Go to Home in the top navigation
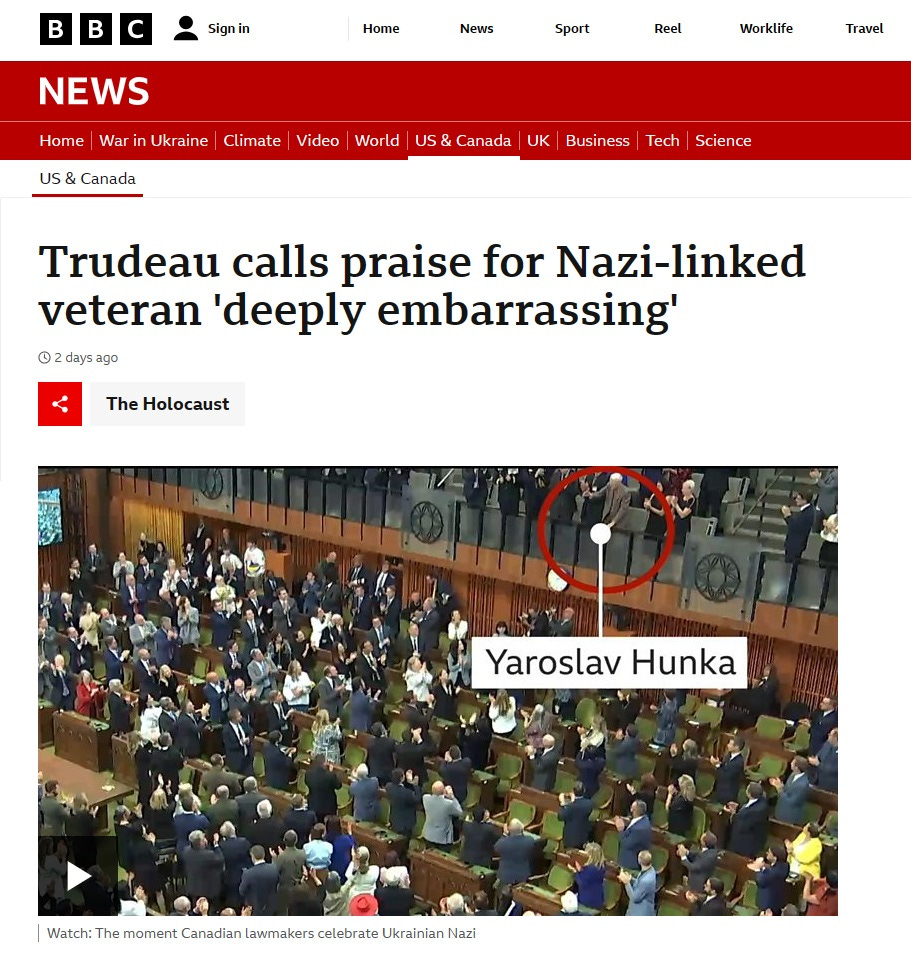Viewport: 911px width, 962px height. [381, 28]
